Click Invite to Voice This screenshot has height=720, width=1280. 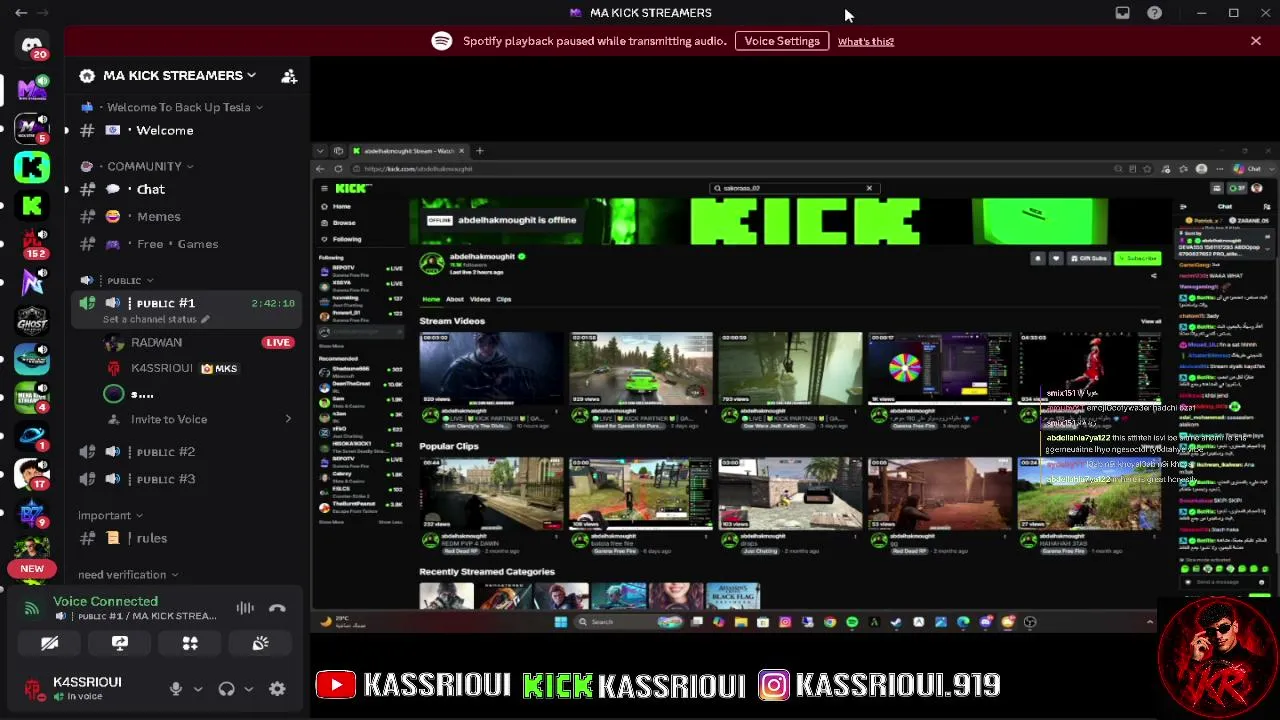(x=198, y=419)
